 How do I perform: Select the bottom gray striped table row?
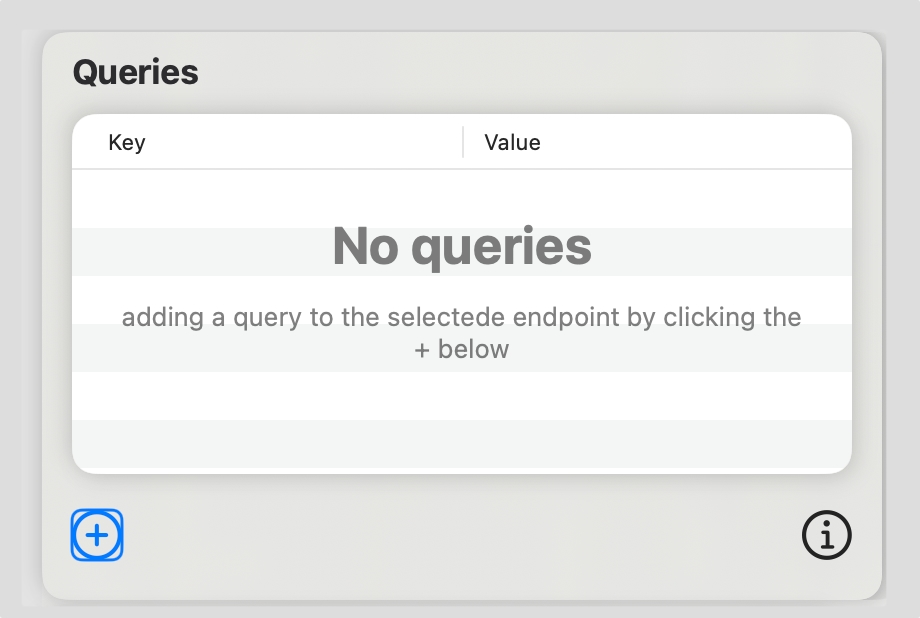[x=462, y=443]
